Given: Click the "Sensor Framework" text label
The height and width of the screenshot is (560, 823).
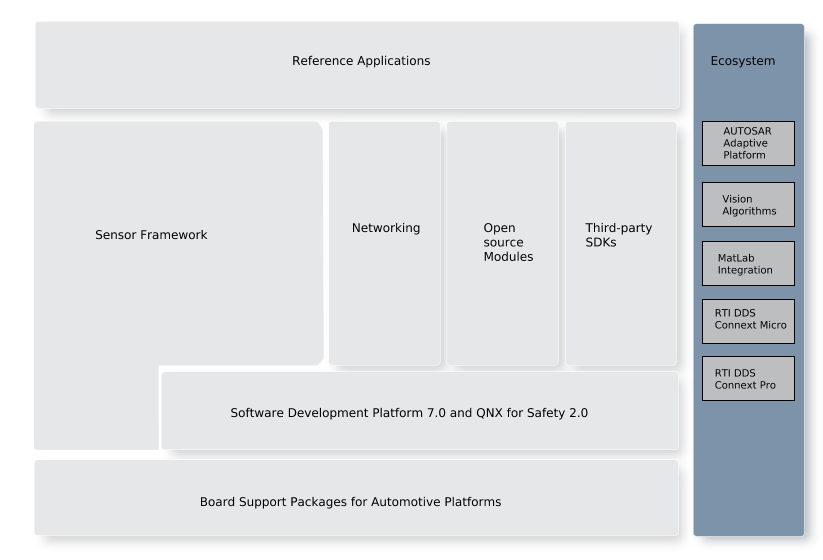Looking at the screenshot, I should click(x=151, y=235).
